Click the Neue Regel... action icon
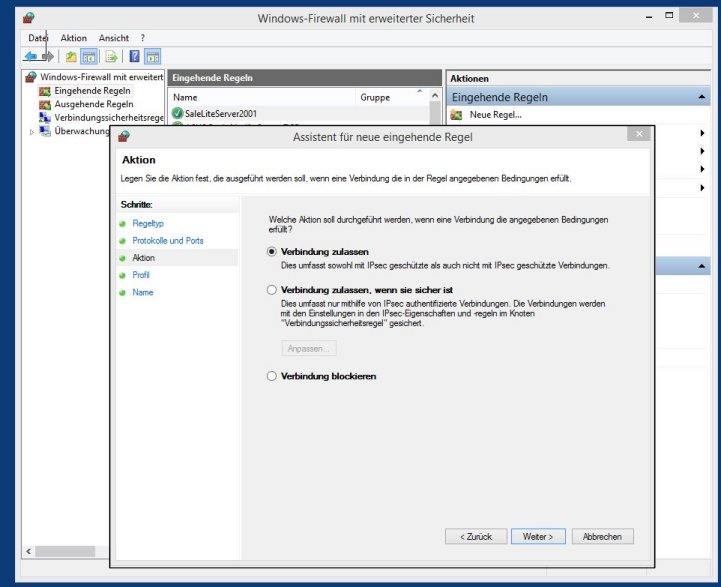 point(457,115)
